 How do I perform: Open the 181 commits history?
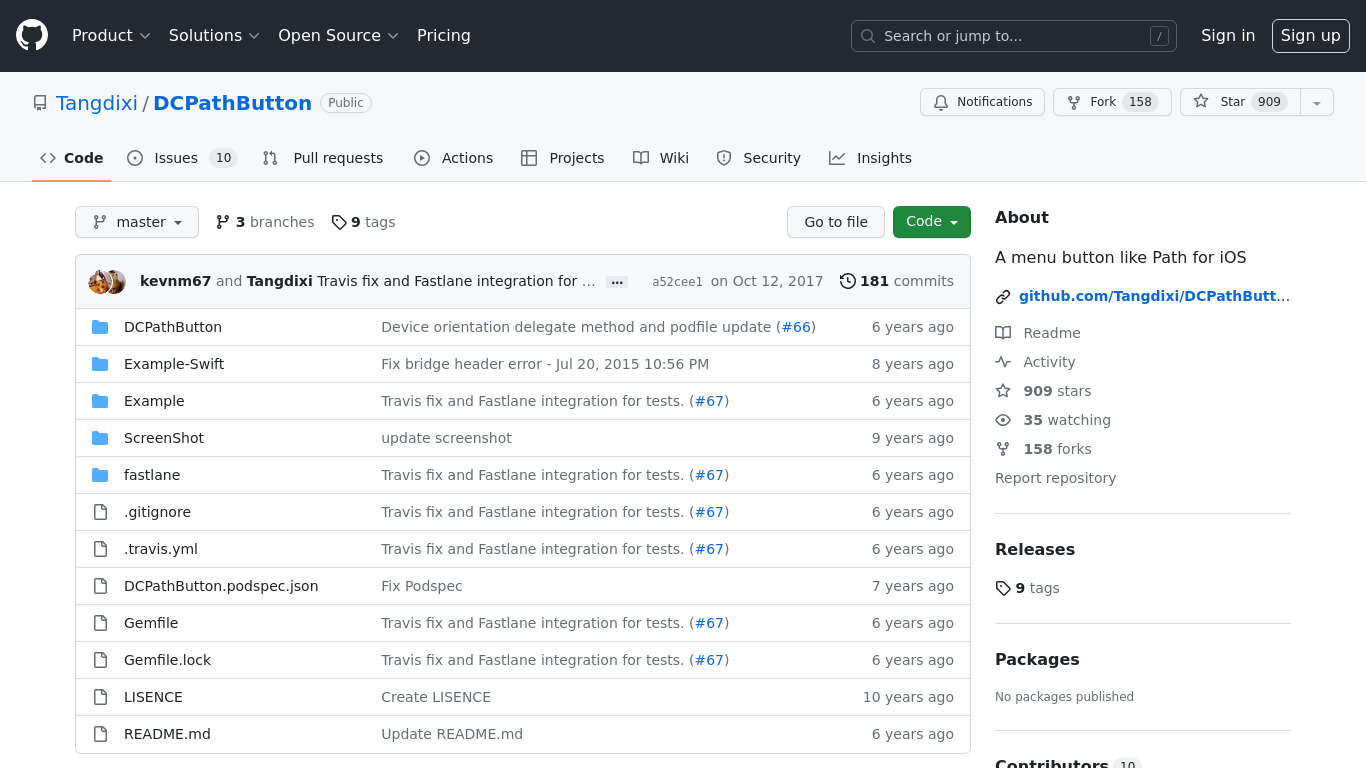897,281
